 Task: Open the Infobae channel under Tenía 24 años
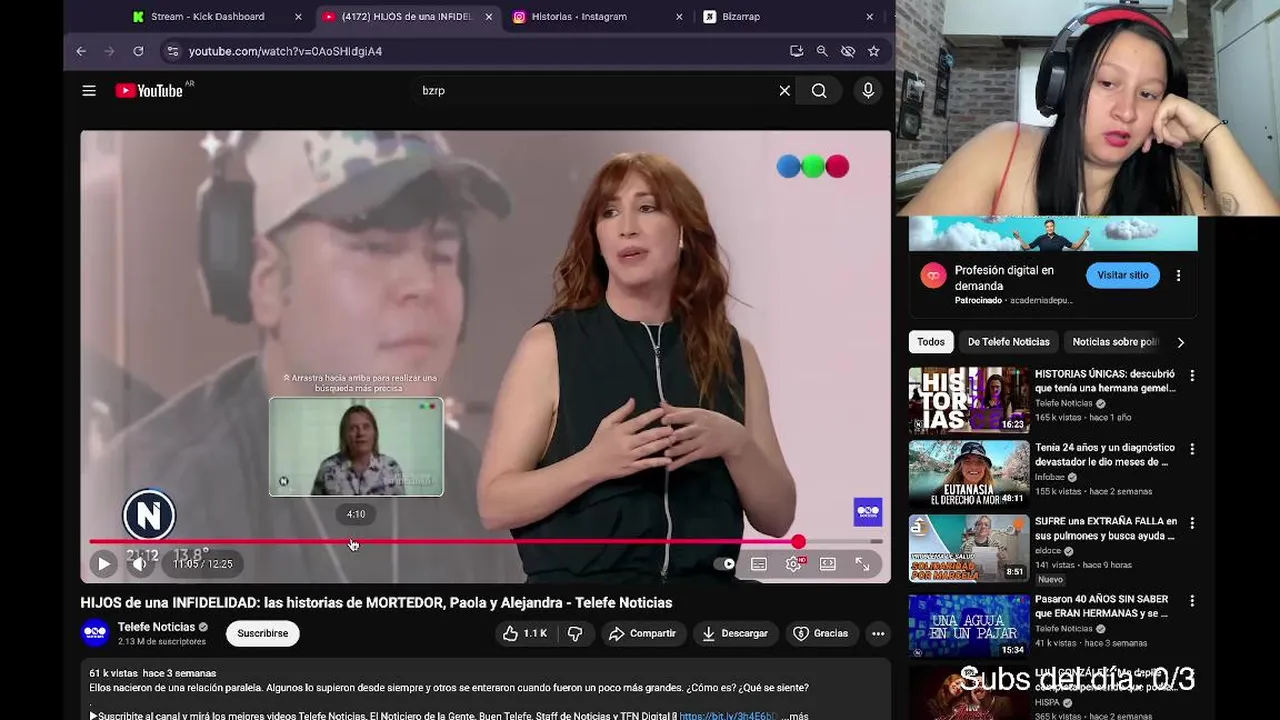(x=1049, y=477)
